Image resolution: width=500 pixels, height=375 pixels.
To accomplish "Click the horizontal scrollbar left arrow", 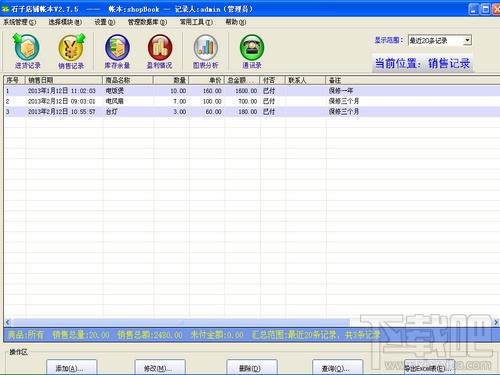I will 8,322.
